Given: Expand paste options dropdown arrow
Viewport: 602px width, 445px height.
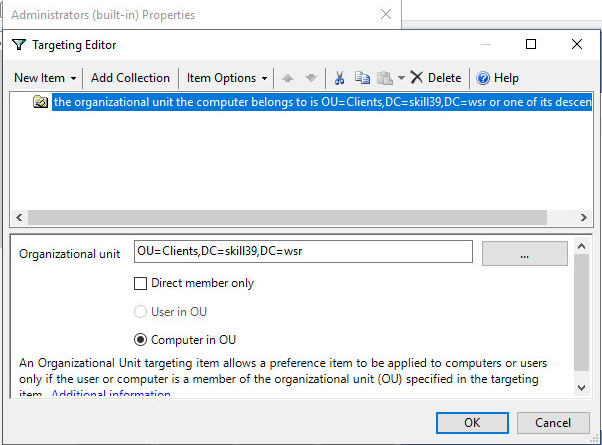Looking at the screenshot, I should [x=401, y=78].
